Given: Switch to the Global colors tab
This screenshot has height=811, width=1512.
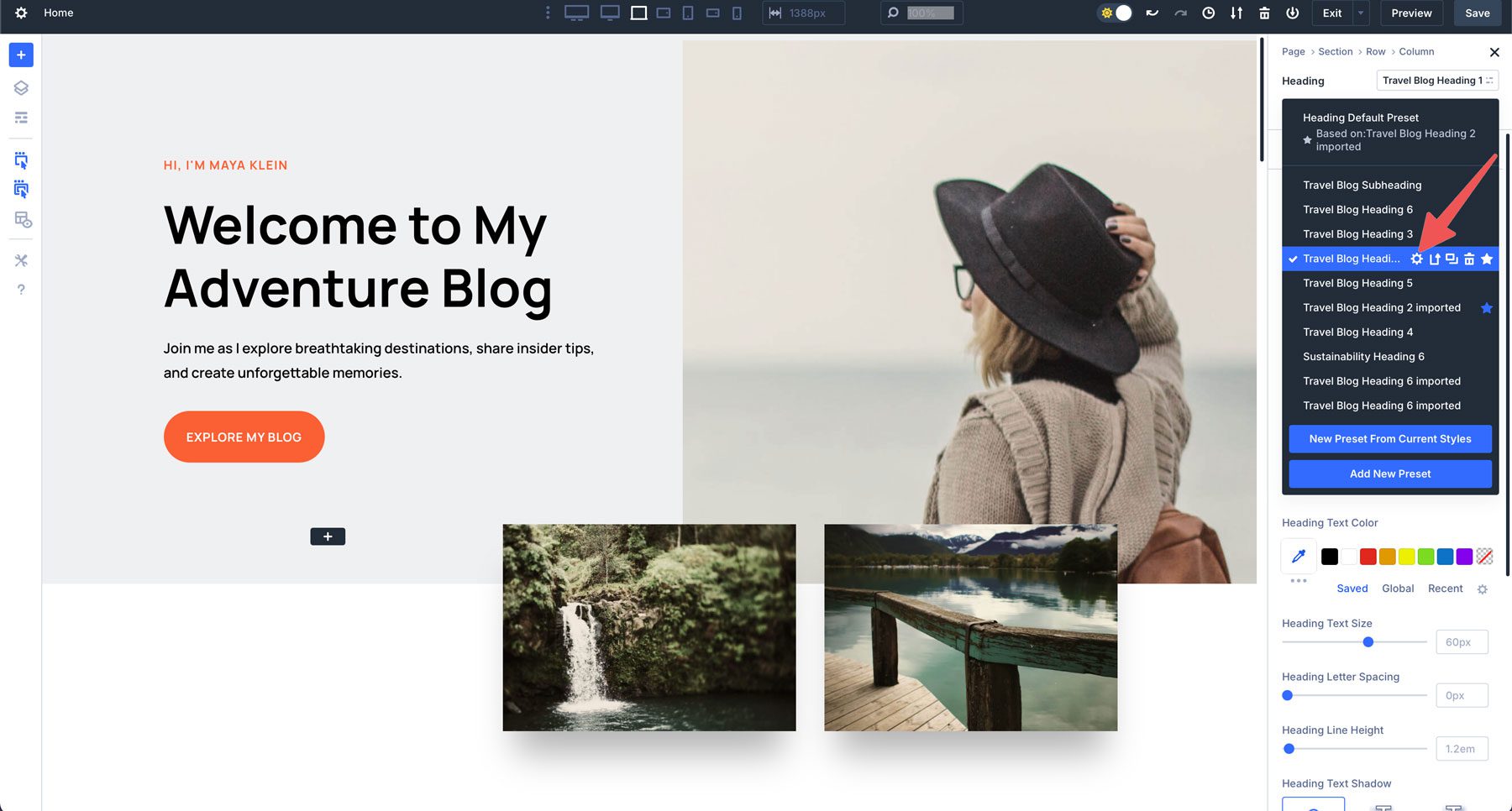Looking at the screenshot, I should [x=1398, y=589].
